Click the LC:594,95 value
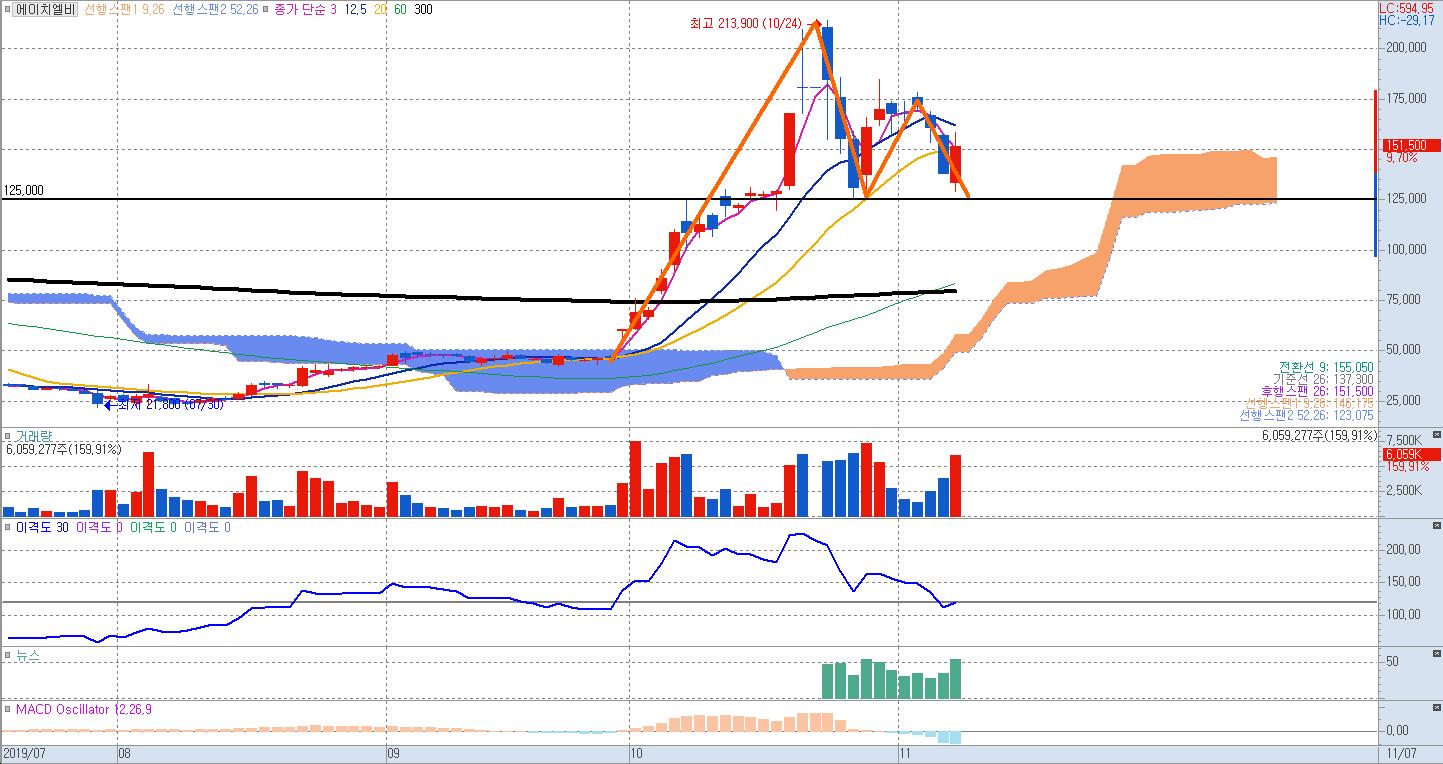The height and width of the screenshot is (764, 1443). (x=1405, y=7)
